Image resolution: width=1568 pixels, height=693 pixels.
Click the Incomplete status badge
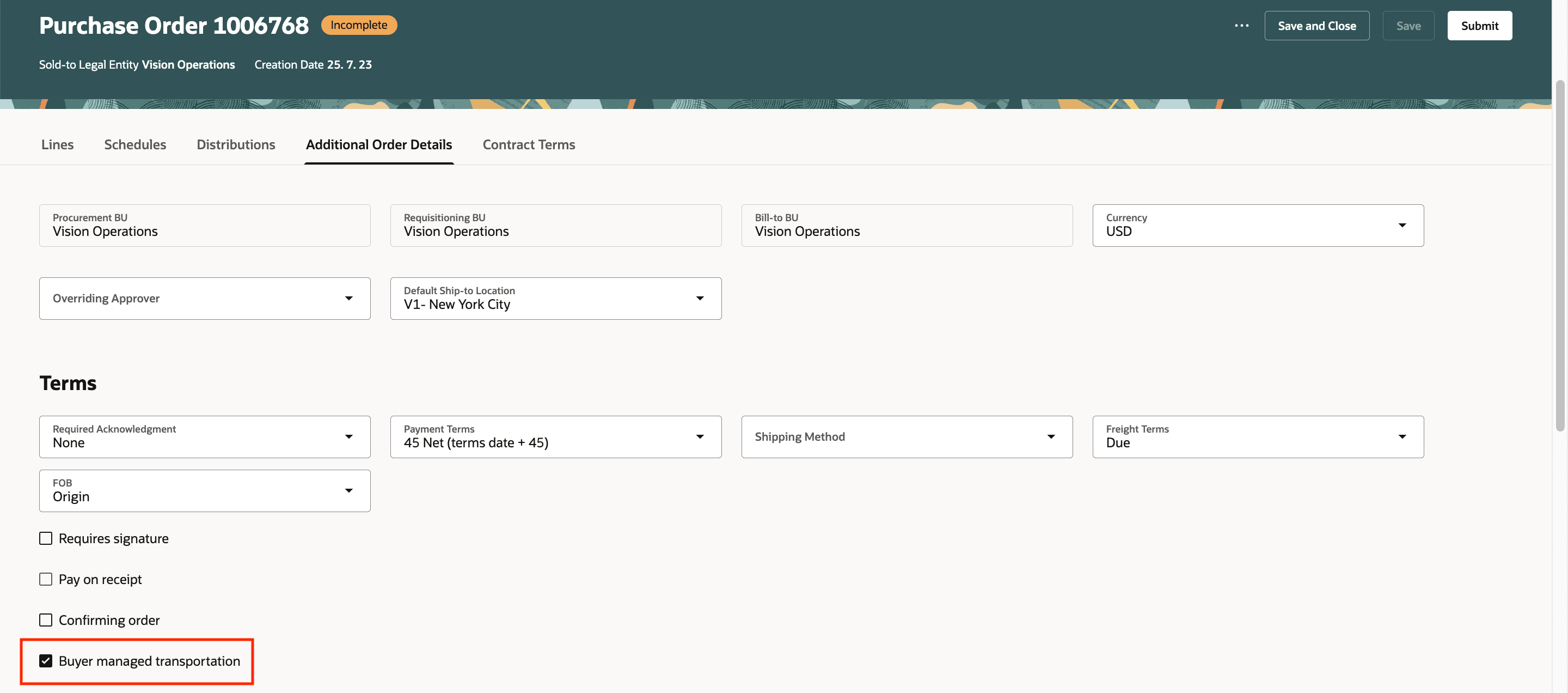pyautogui.click(x=359, y=25)
